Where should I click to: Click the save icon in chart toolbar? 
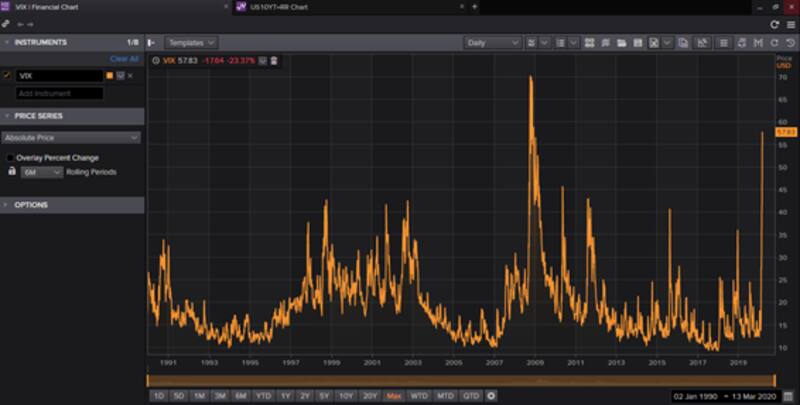coord(637,43)
